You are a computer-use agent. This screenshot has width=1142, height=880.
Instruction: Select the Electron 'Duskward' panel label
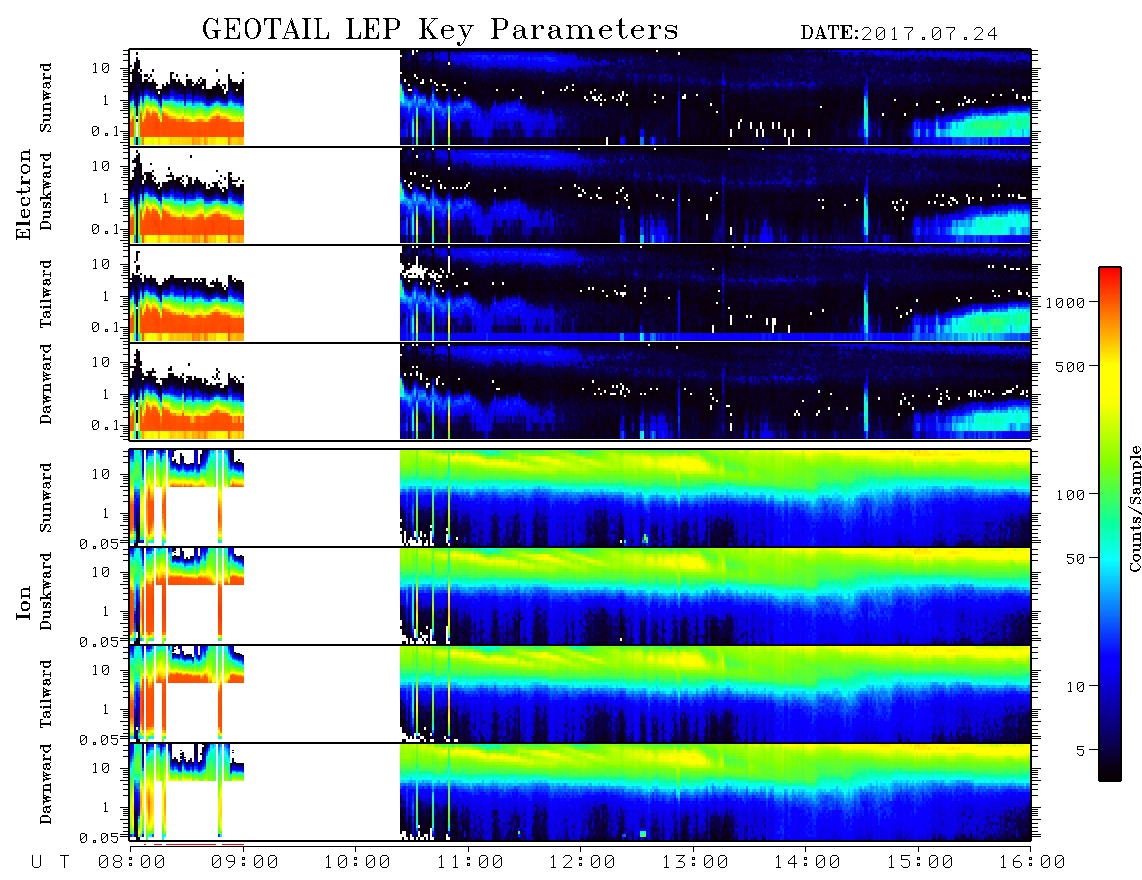(x=46, y=192)
